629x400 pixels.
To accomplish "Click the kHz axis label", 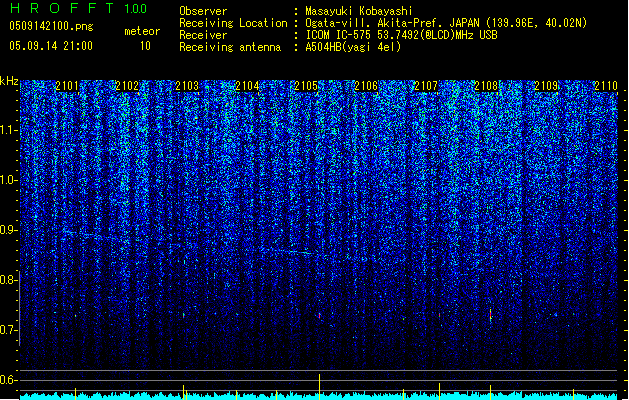I will coord(9,81).
